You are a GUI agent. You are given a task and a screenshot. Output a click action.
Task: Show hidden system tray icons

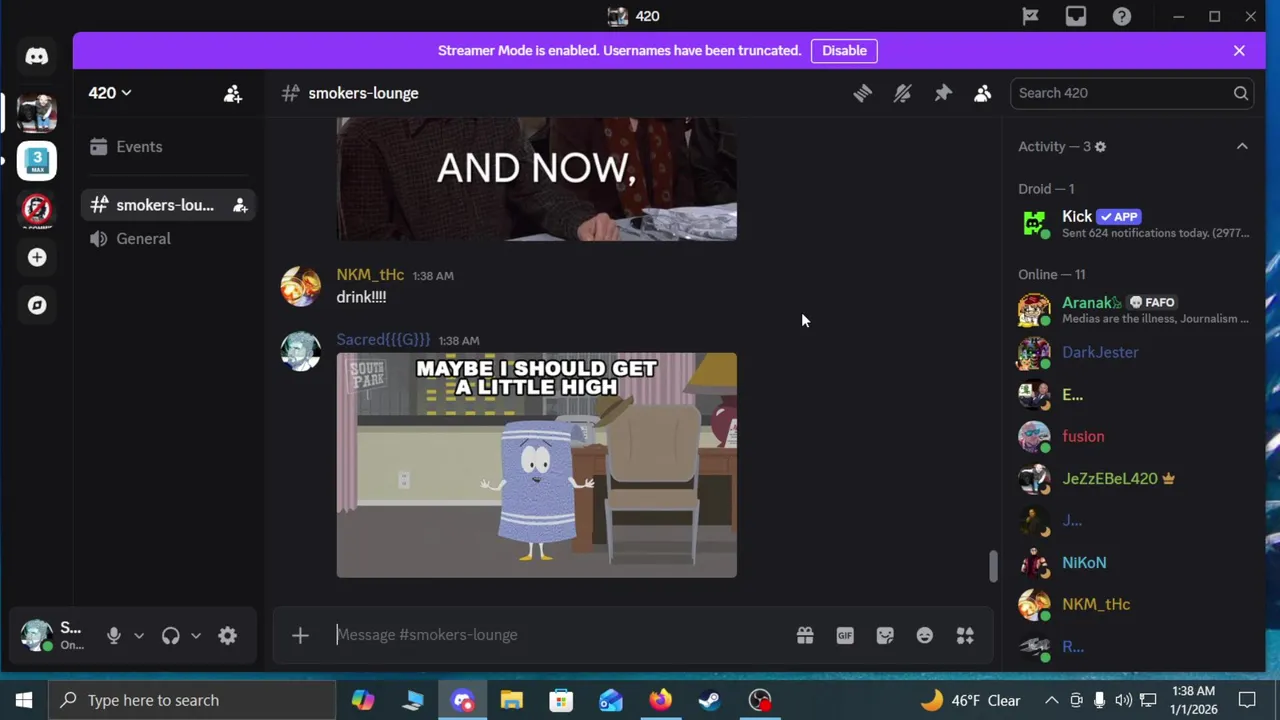1052,700
